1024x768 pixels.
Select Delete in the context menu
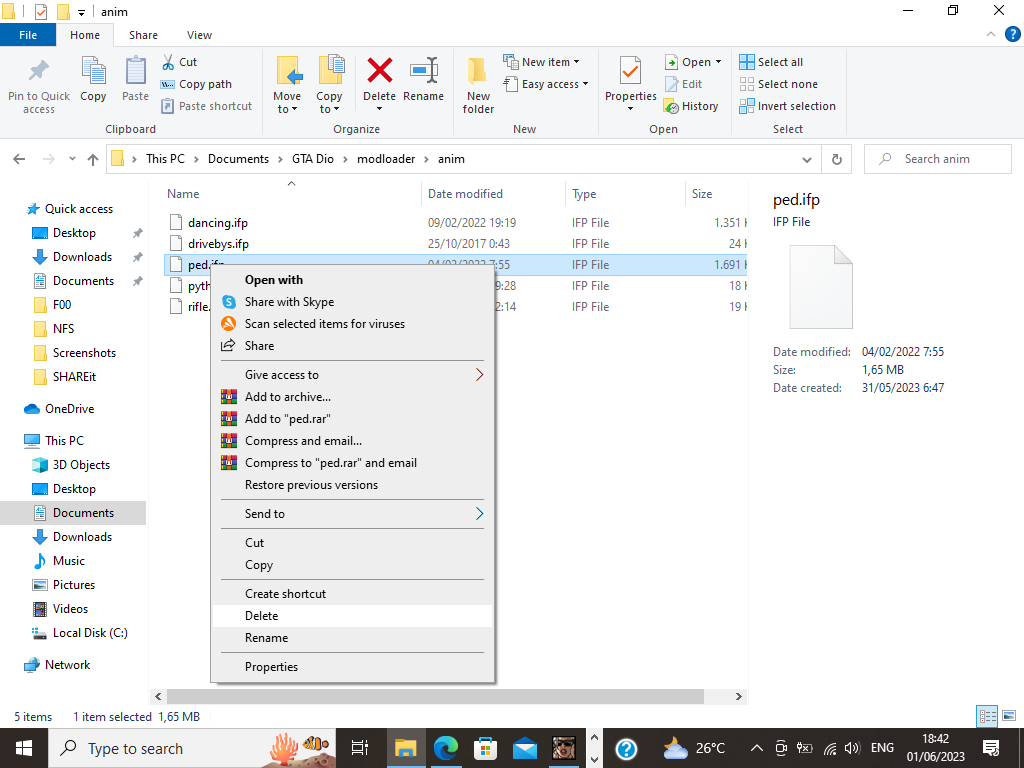pos(353,616)
